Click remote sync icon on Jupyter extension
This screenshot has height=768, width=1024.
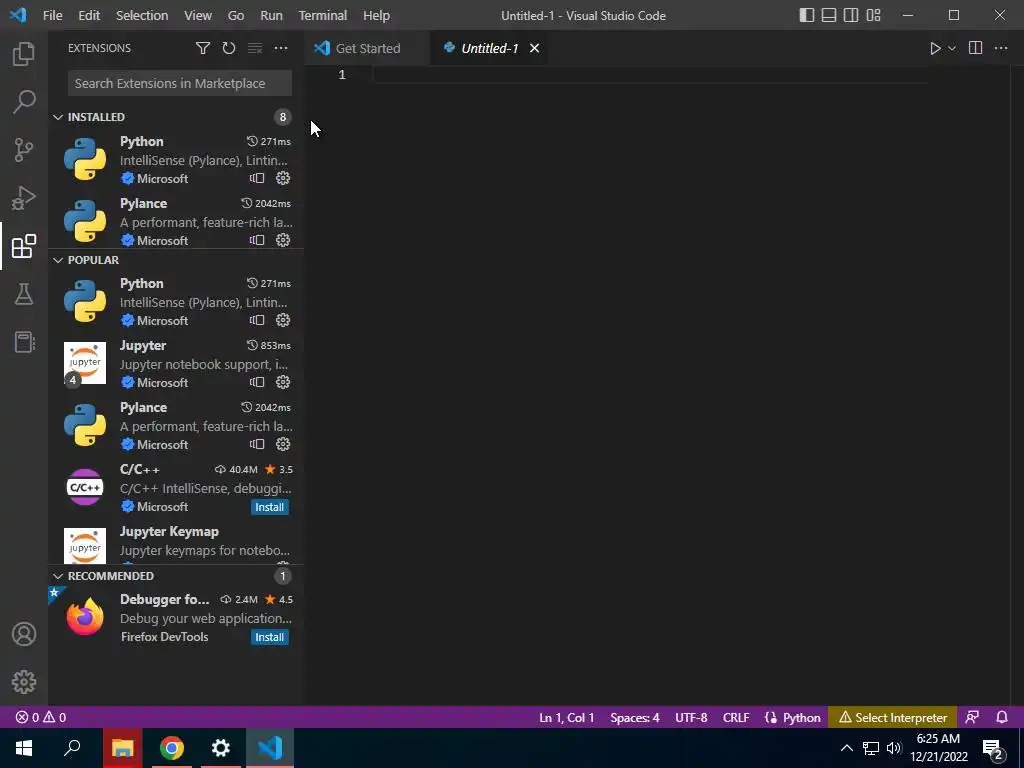pyautogui.click(x=257, y=382)
